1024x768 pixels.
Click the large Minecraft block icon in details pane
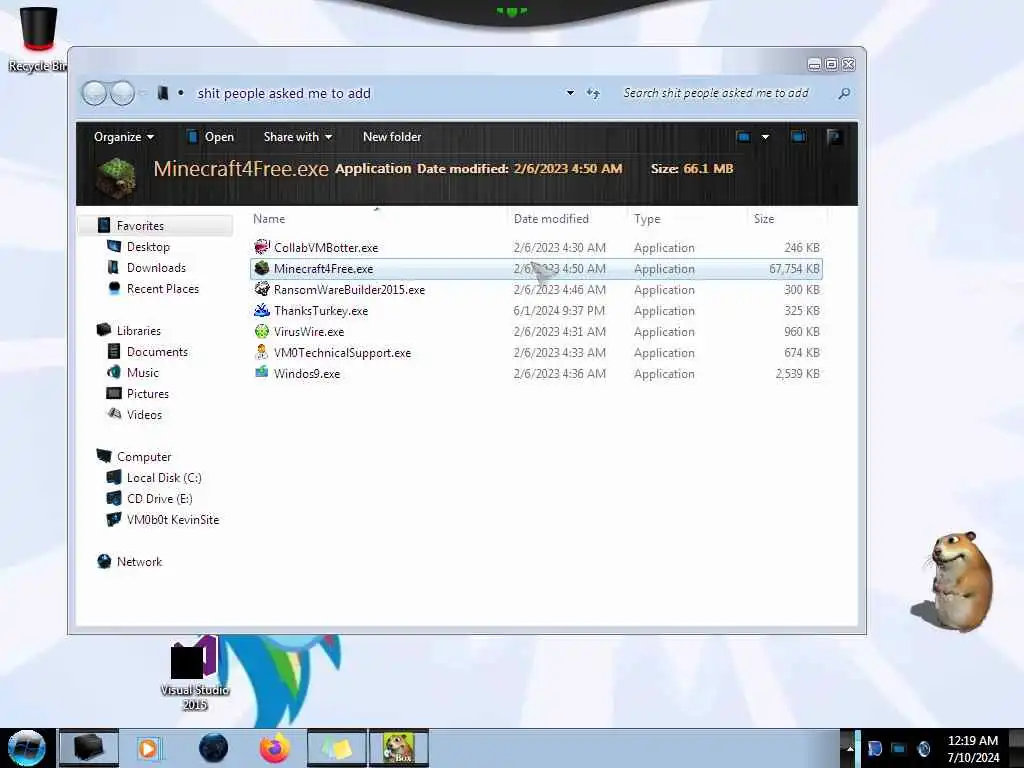coord(116,176)
